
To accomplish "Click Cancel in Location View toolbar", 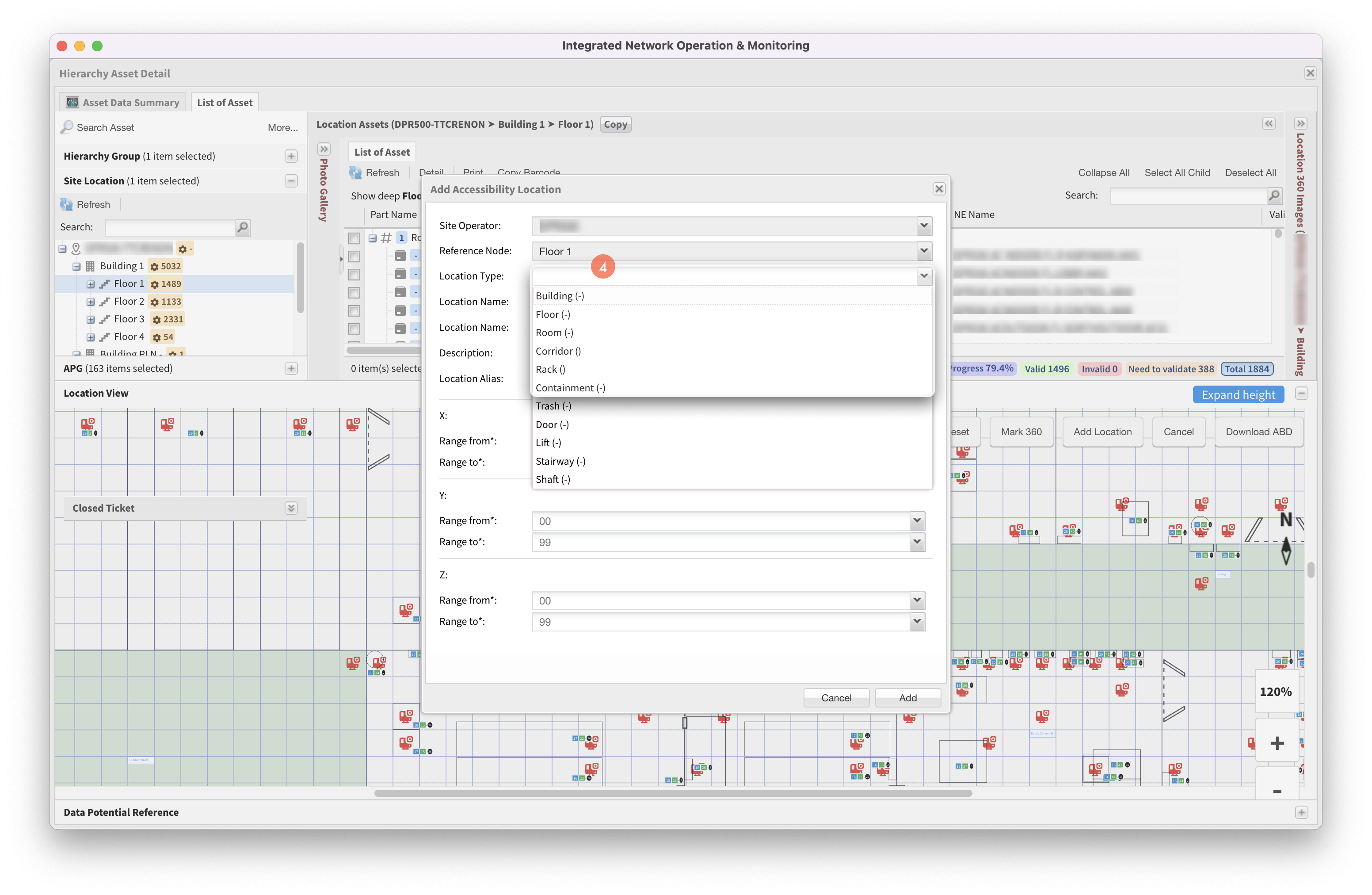I will (1178, 432).
